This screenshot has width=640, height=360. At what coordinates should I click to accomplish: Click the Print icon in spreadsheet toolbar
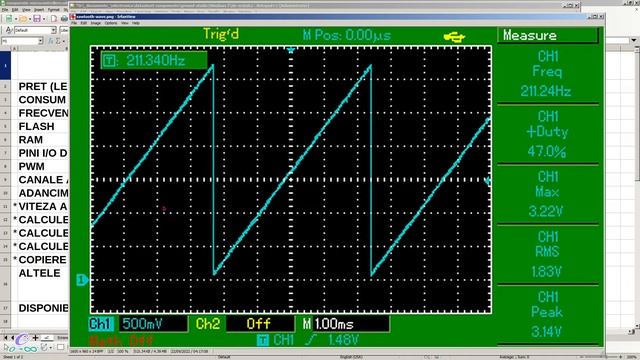pos(64,19)
